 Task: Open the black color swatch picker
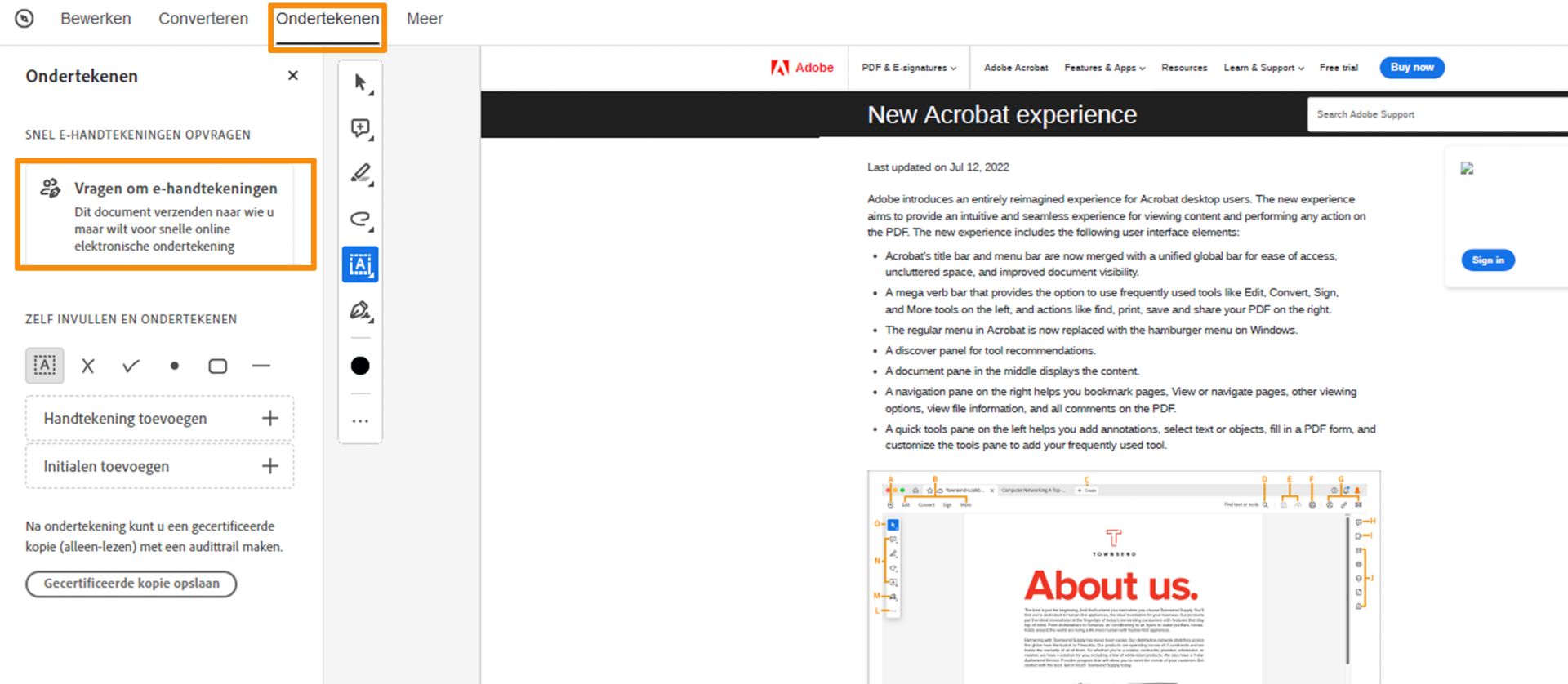point(360,366)
